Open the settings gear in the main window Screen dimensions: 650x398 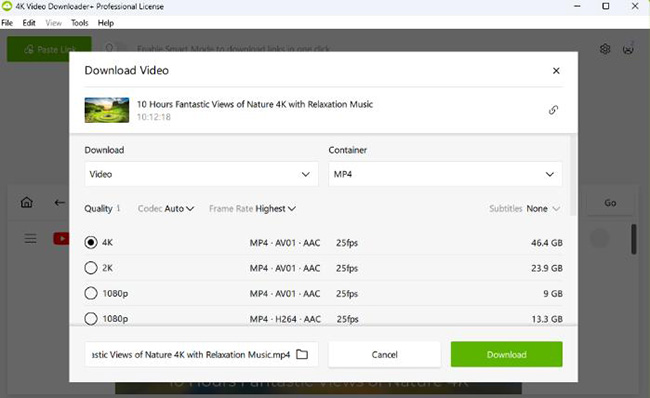(x=605, y=49)
